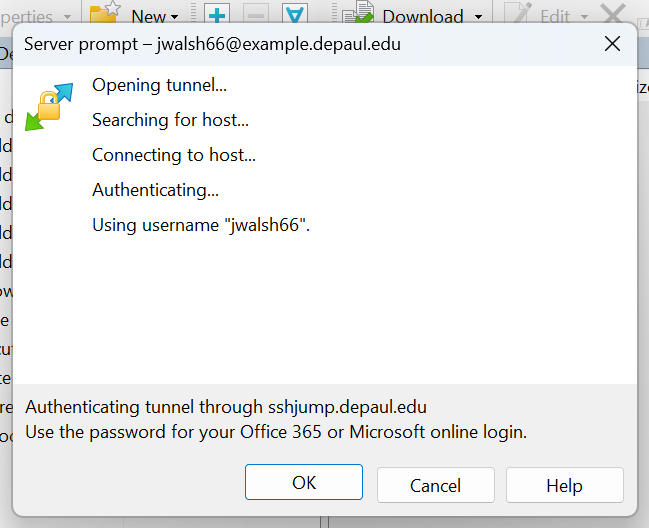Click the Edit pencil icon
This screenshot has height=528, width=649.
(x=518, y=14)
